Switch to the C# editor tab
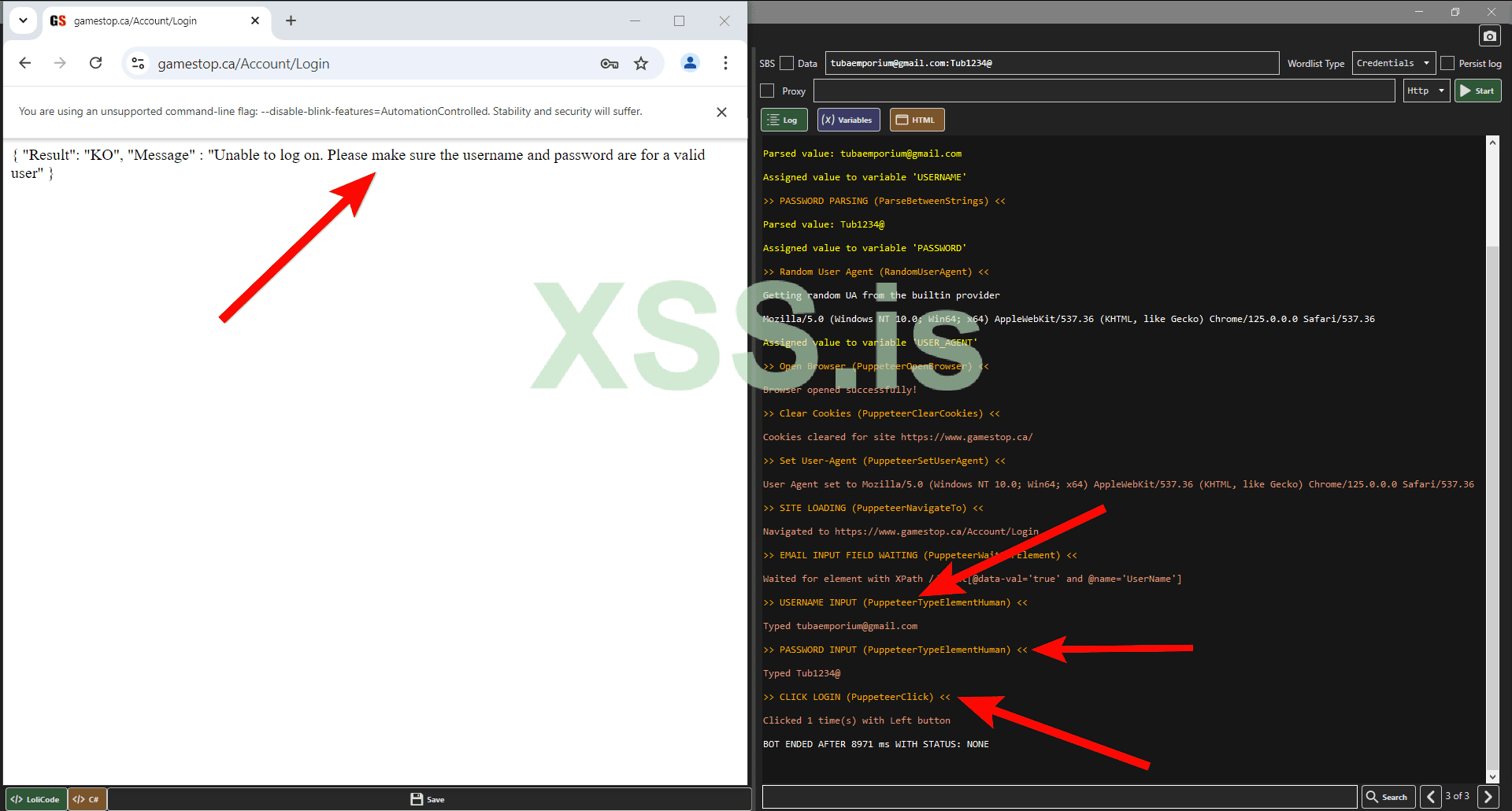This screenshot has width=1512, height=811. [x=87, y=799]
